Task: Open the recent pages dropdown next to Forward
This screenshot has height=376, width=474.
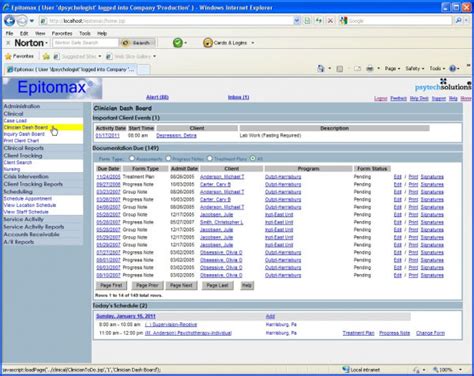Action: click(32, 21)
